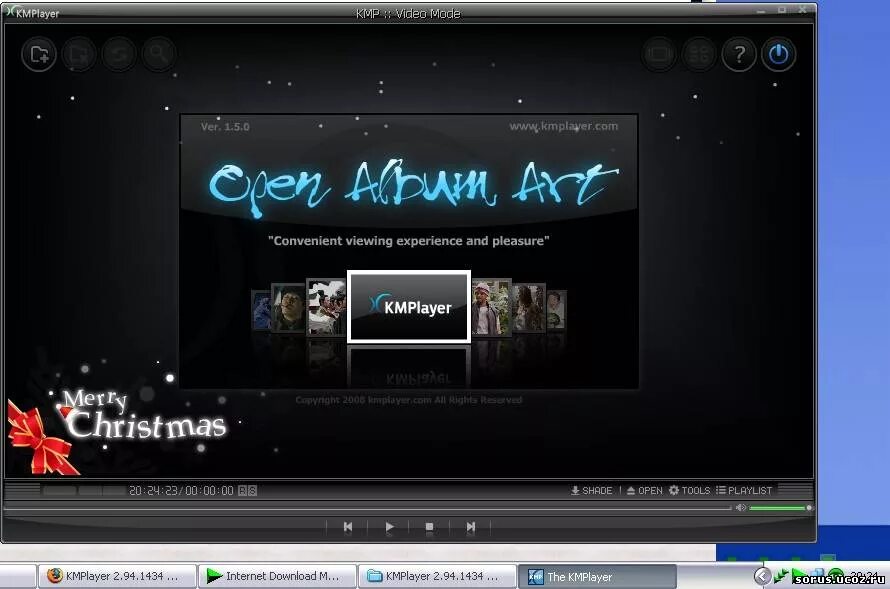Open help with the question mark icon
This screenshot has height=589, width=890.
coord(739,54)
